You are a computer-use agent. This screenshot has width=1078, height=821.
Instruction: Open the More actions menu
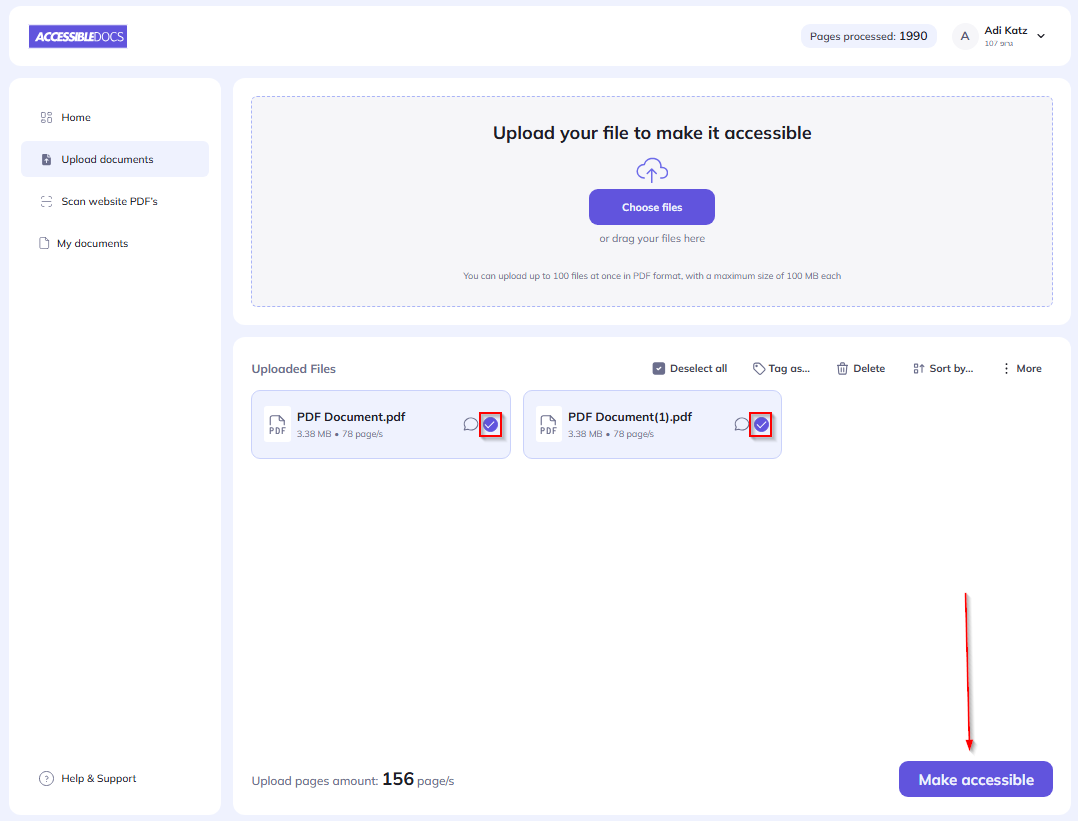click(x=1021, y=368)
